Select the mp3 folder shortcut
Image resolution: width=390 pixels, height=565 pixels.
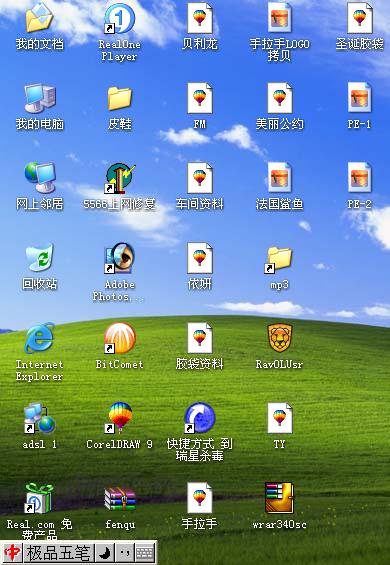pos(279,259)
